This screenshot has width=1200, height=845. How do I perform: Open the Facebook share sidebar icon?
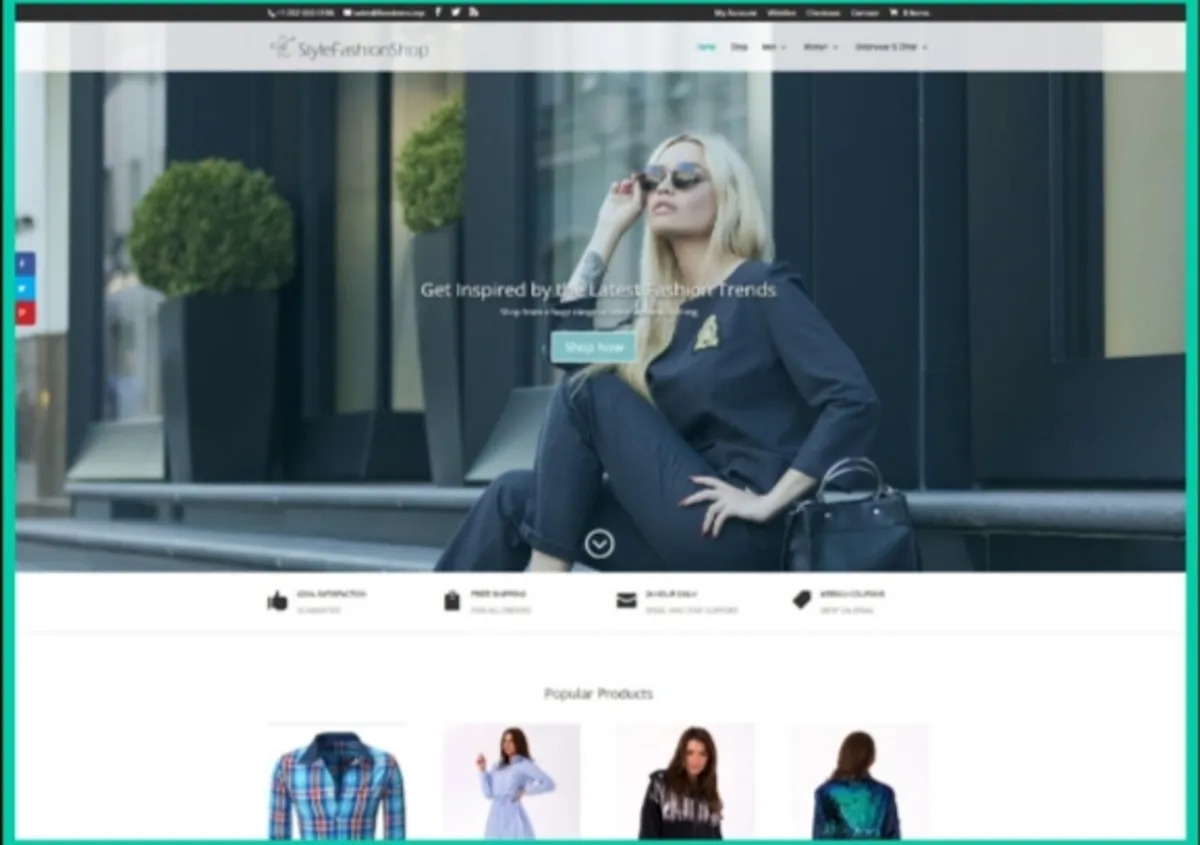pos(22,263)
